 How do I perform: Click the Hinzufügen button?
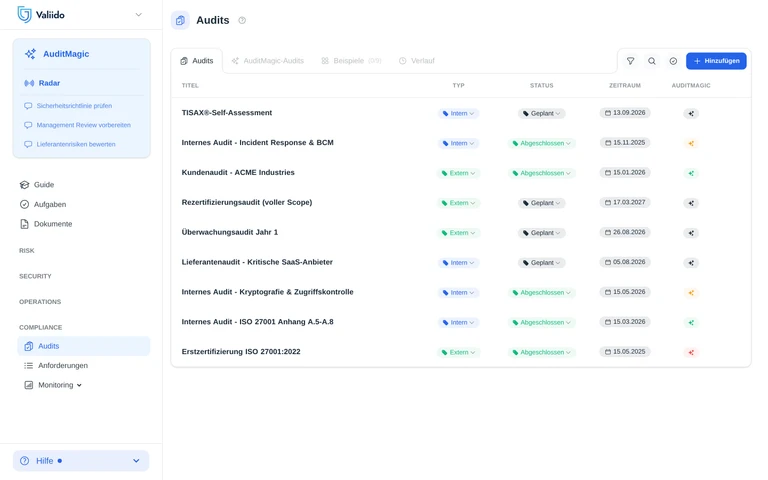click(x=716, y=61)
